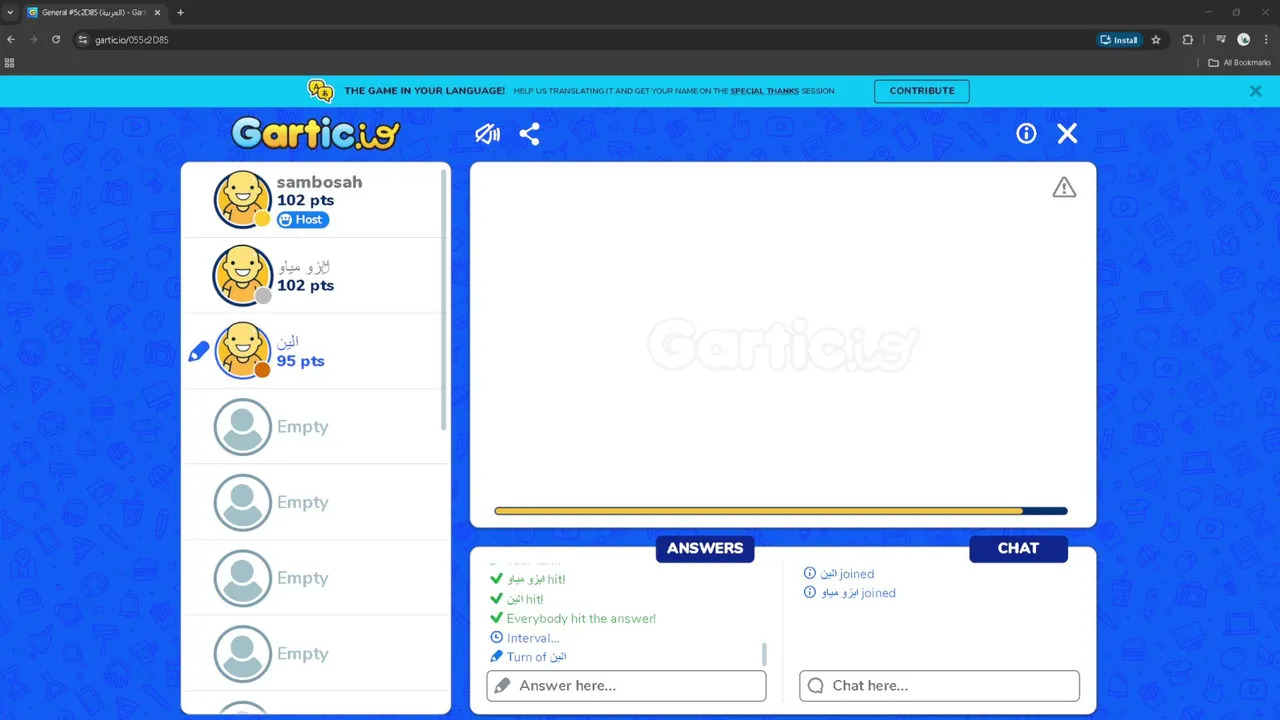1280x720 pixels.
Task: Exit the room with the X icon
Action: tap(1067, 134)
